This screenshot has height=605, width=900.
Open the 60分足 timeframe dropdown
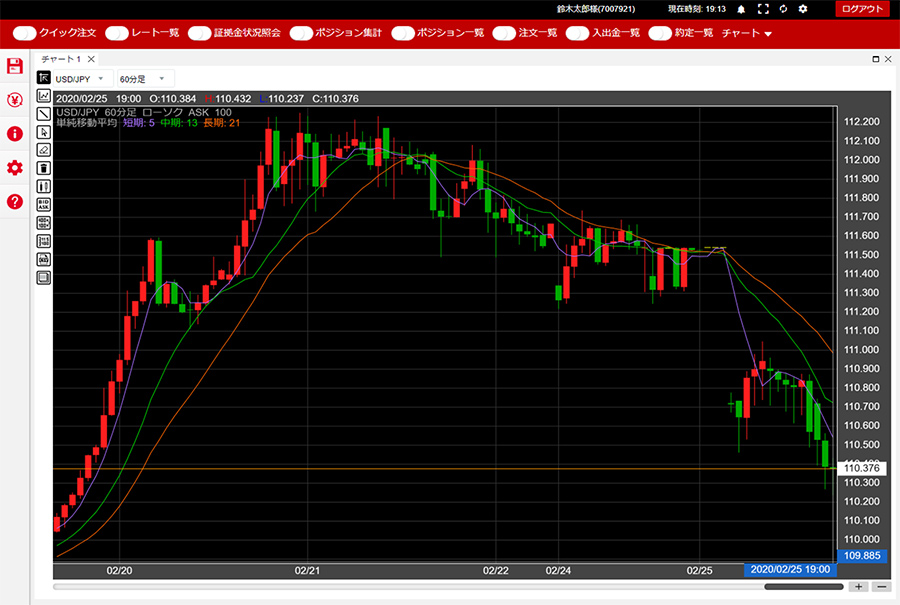[x=145, y=79]
